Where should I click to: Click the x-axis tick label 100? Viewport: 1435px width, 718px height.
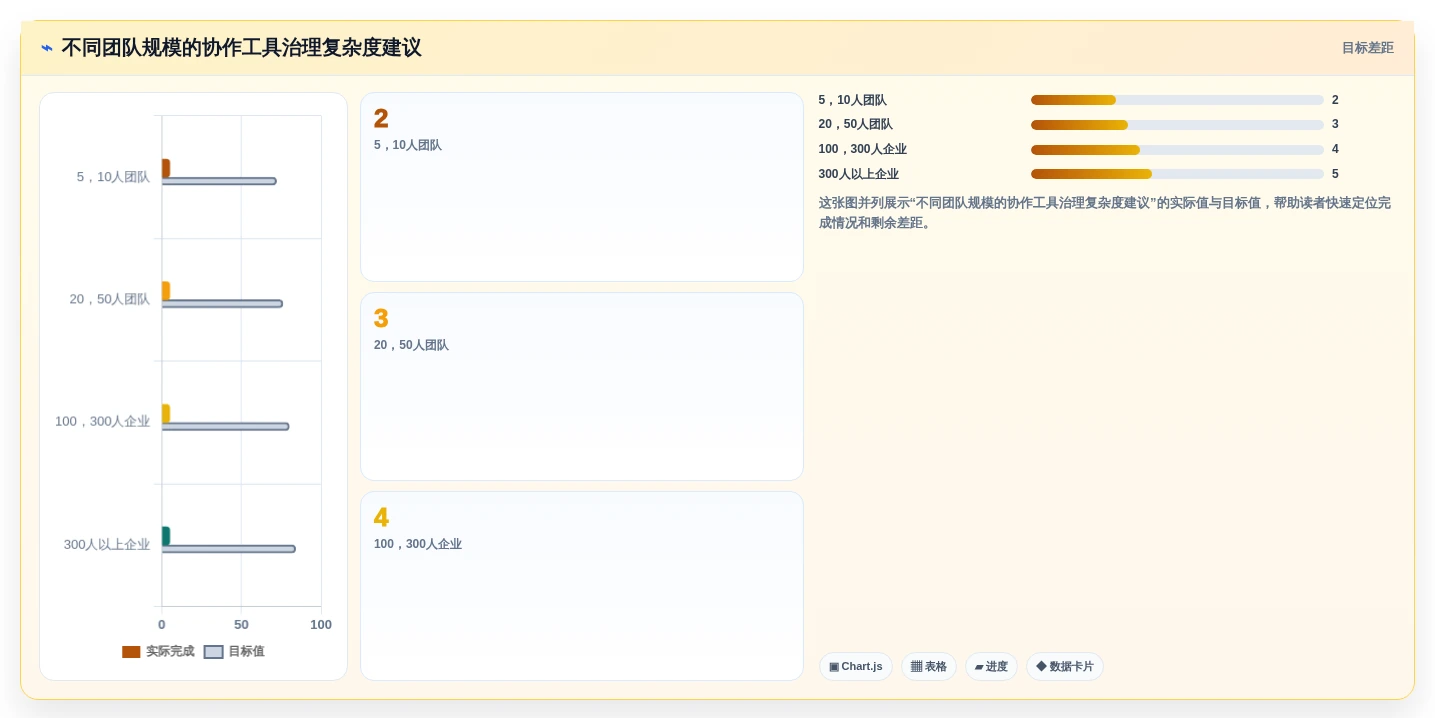pos(321,625)
